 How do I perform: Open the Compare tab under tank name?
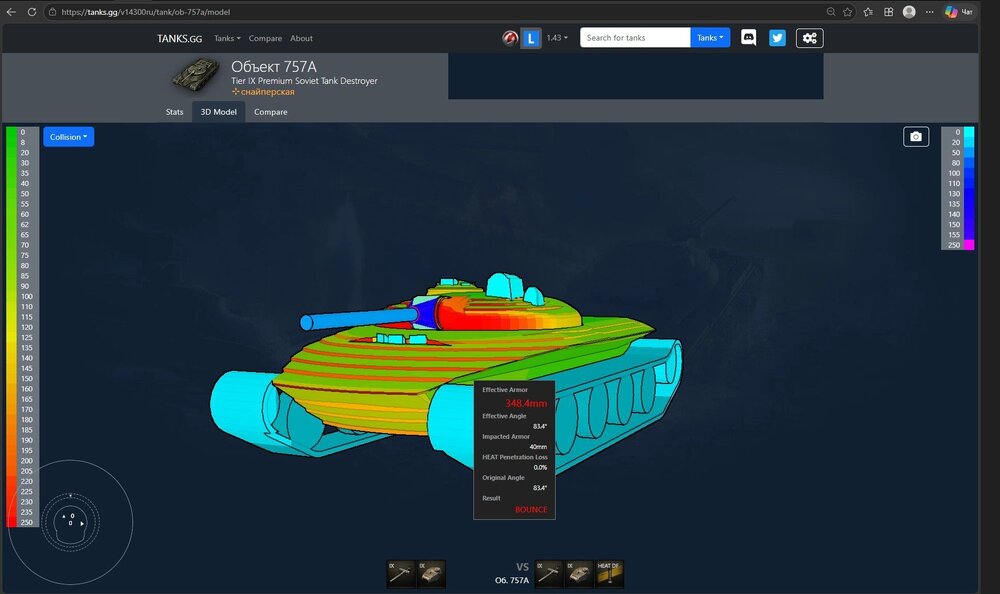270,112
